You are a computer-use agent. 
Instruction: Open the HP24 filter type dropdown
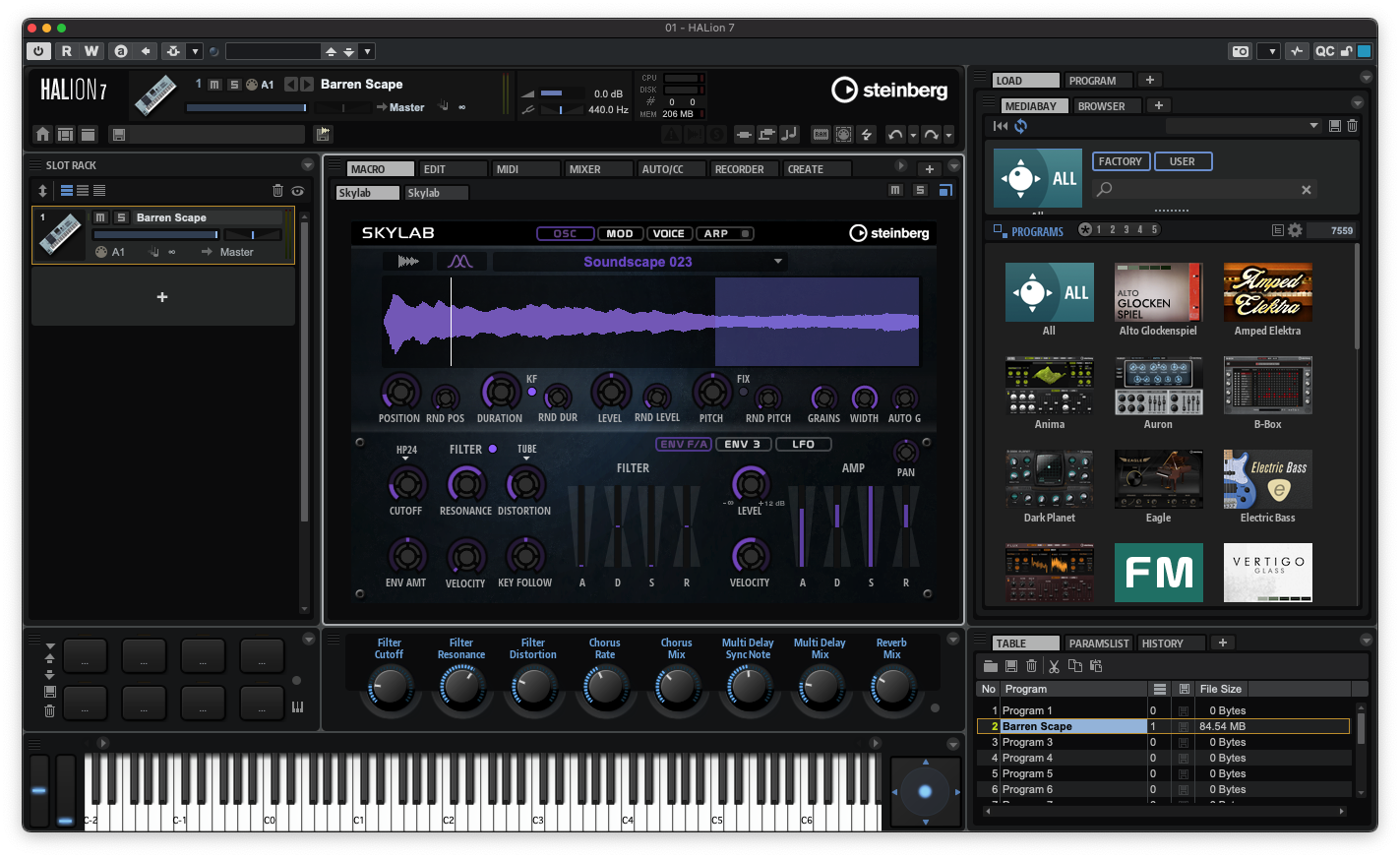(x=406, y=452)
